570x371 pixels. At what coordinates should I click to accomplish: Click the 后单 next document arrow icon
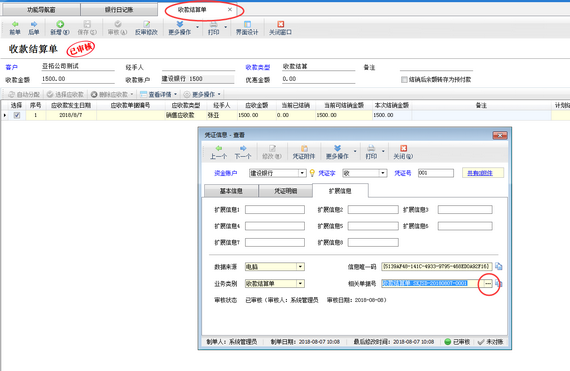pyautogui.click(x=34, y=24)
